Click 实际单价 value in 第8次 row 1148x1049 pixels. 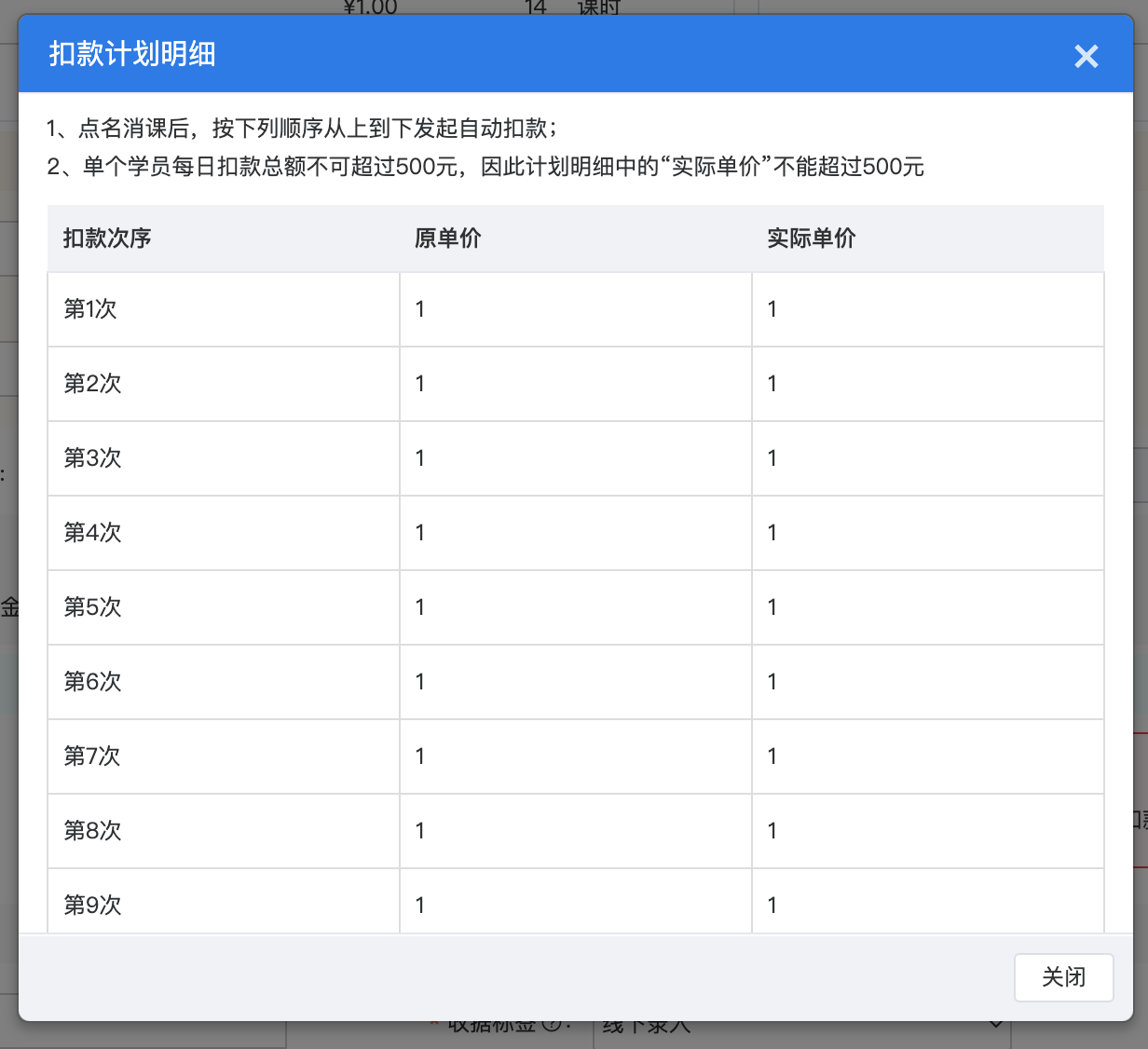(x=772, y=831)
